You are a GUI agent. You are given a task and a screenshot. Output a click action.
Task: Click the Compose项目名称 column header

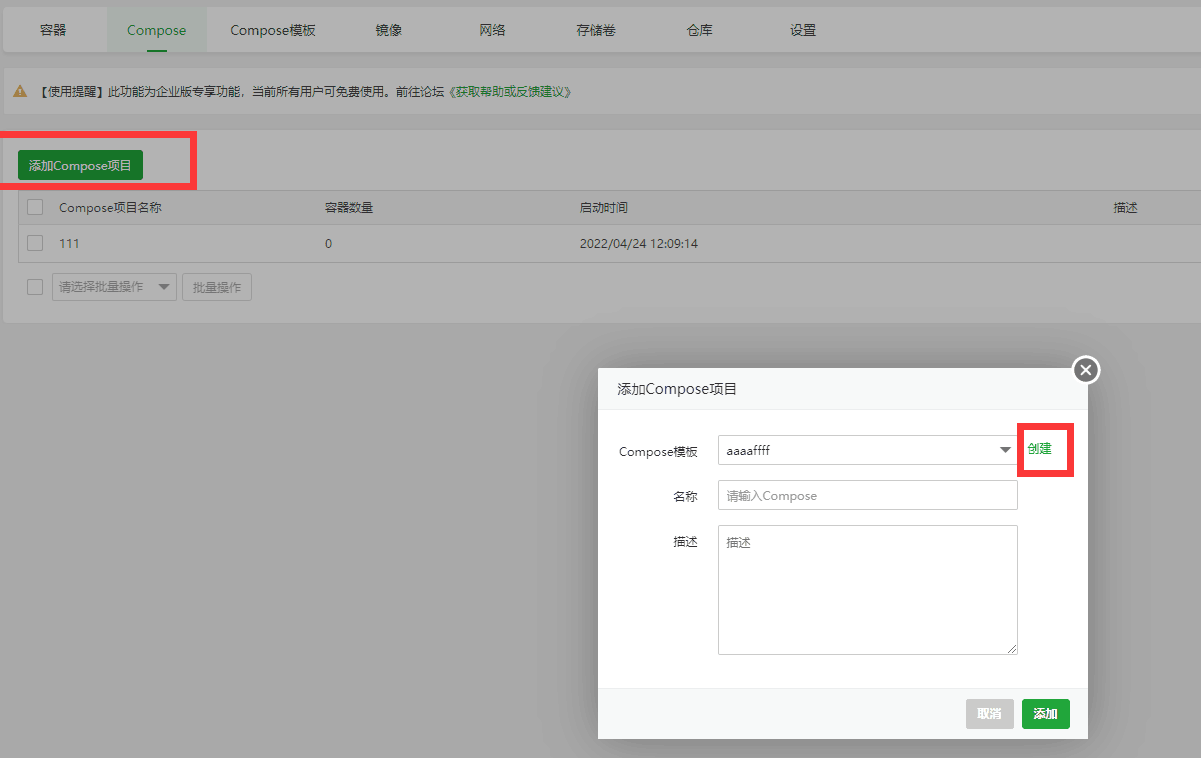click(x=110, y=208)
